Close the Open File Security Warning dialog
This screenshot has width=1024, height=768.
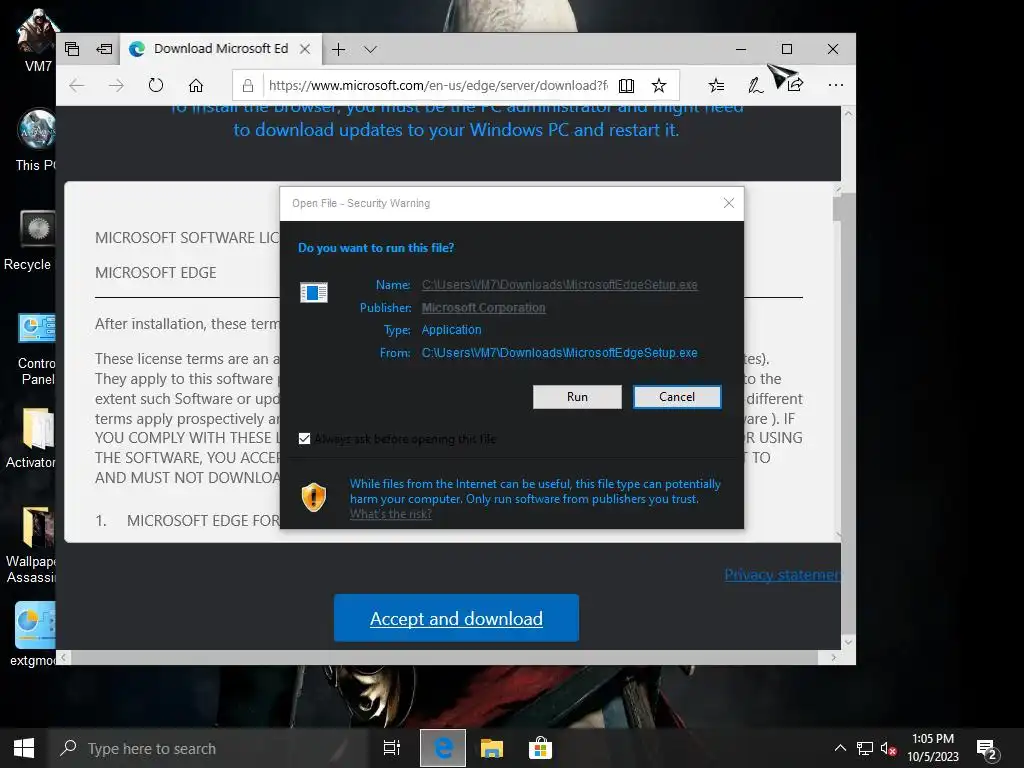pos(729,203)
